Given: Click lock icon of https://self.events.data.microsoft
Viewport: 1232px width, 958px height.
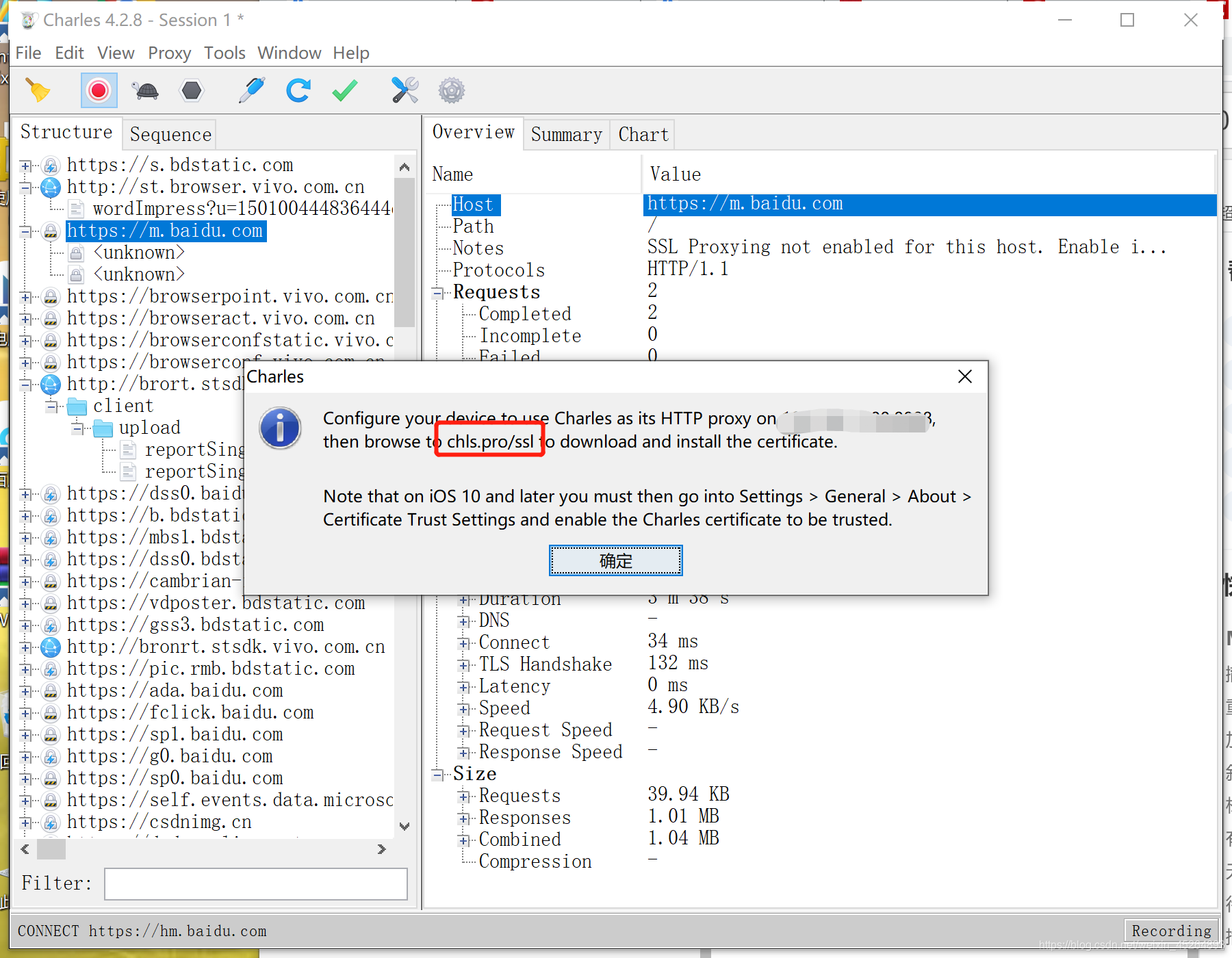Looking at the screenshot, I should (x=51, y=801).
